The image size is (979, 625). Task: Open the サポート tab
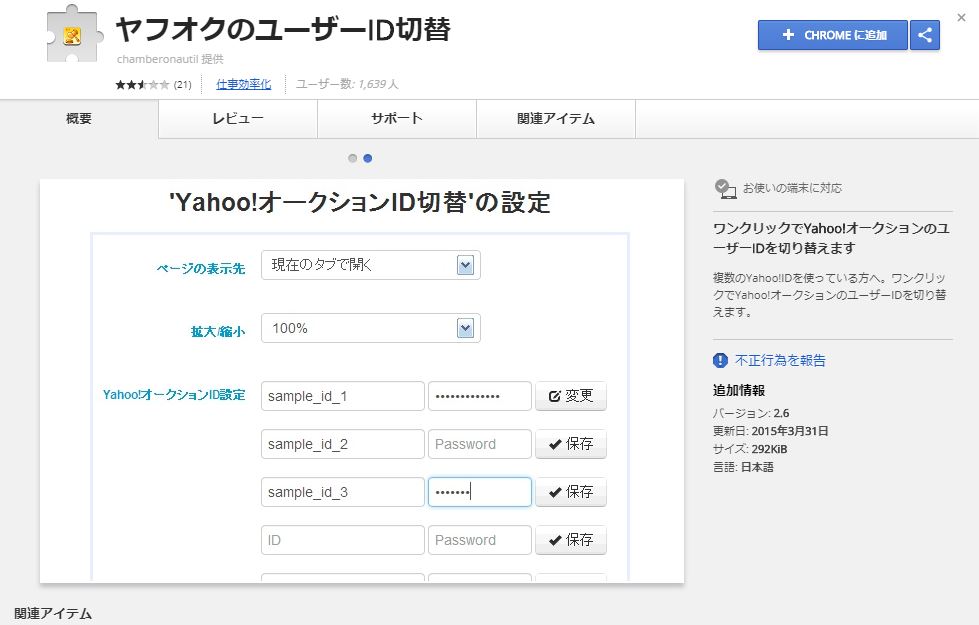[397, 119]
